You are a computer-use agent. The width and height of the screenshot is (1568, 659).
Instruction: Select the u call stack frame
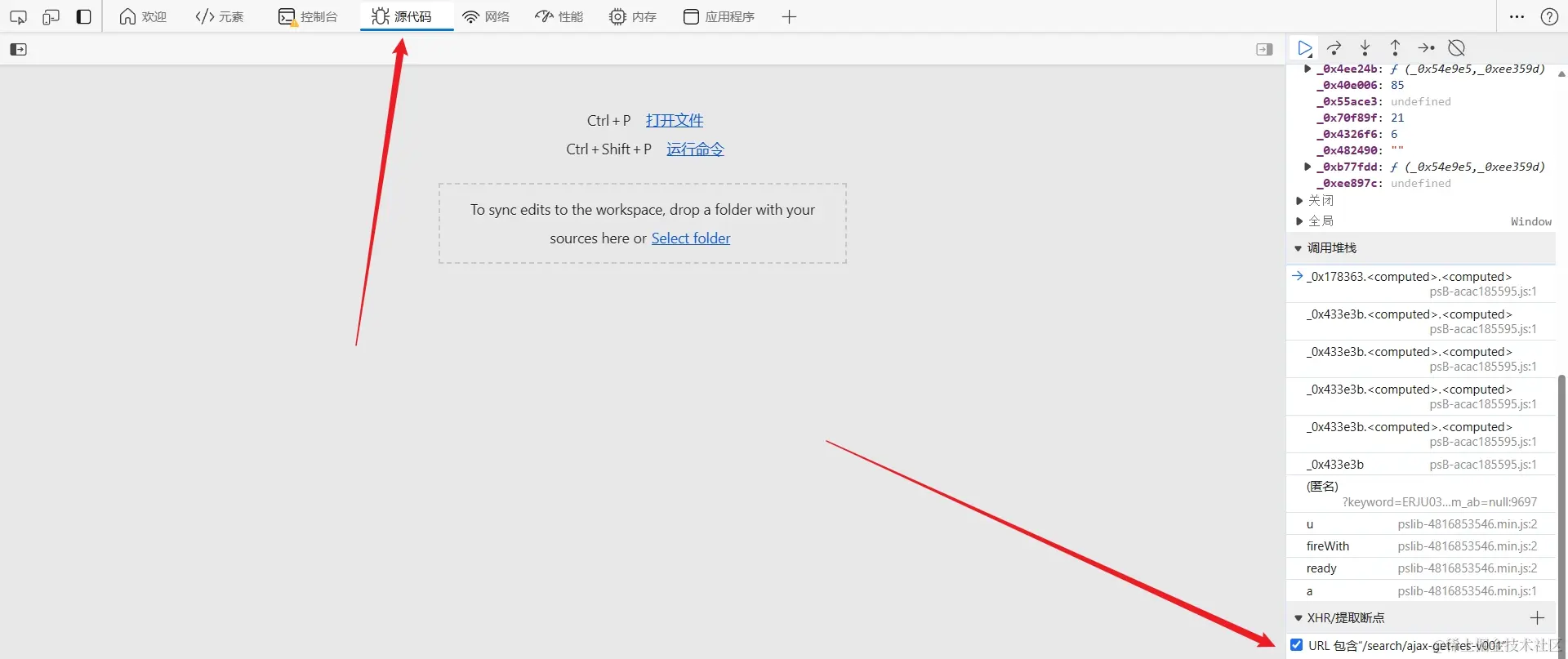(1420, 524)
